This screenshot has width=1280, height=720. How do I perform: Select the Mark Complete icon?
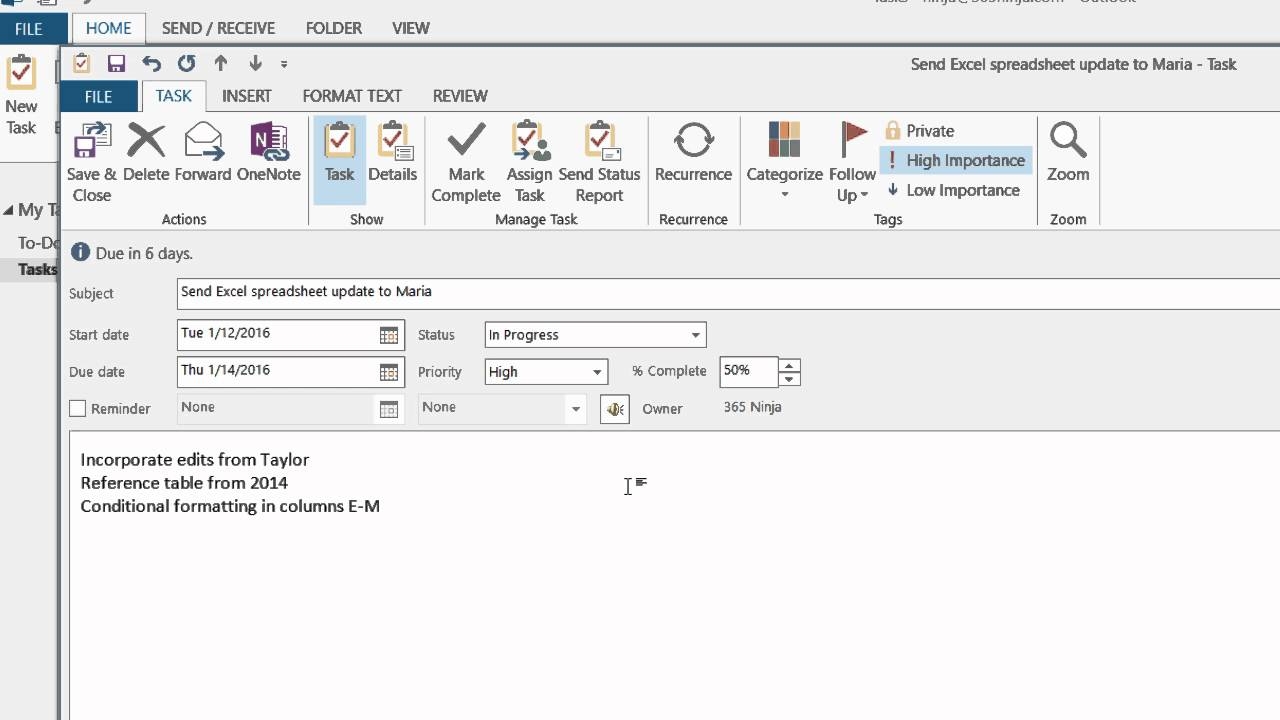pos(465,160)
